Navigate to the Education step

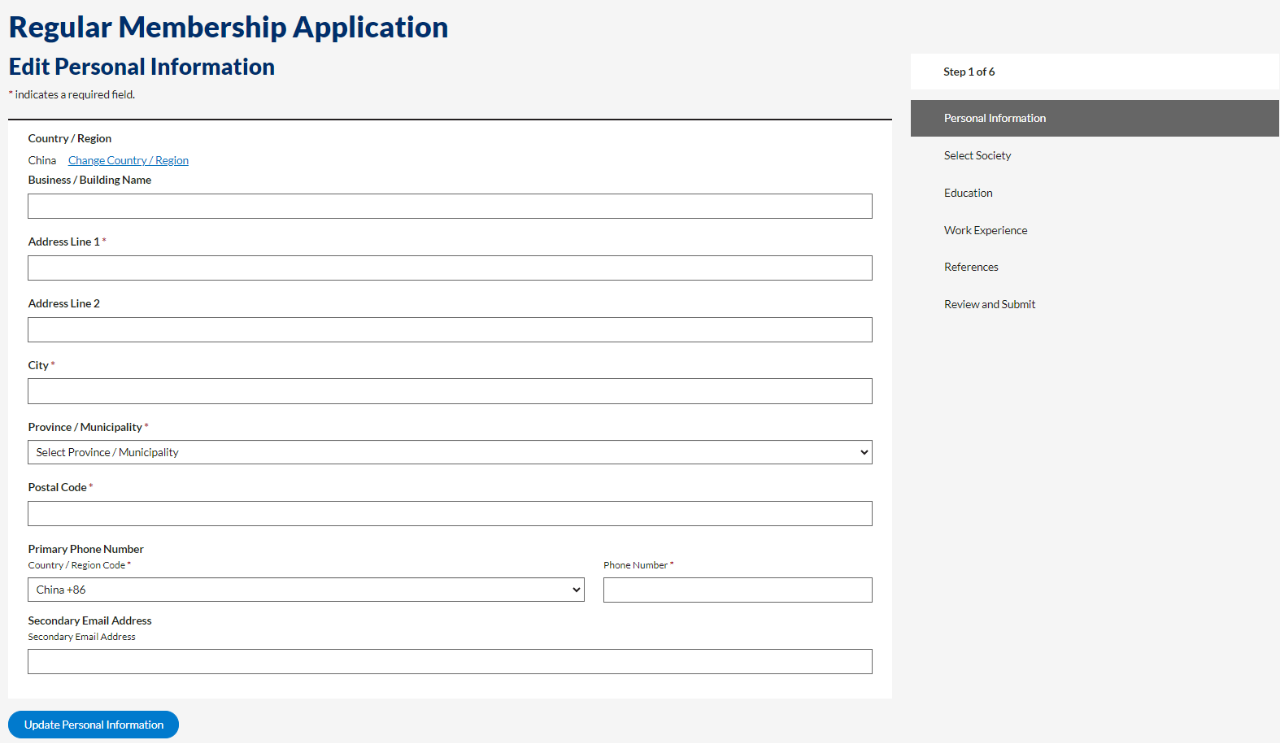point(968,193)
